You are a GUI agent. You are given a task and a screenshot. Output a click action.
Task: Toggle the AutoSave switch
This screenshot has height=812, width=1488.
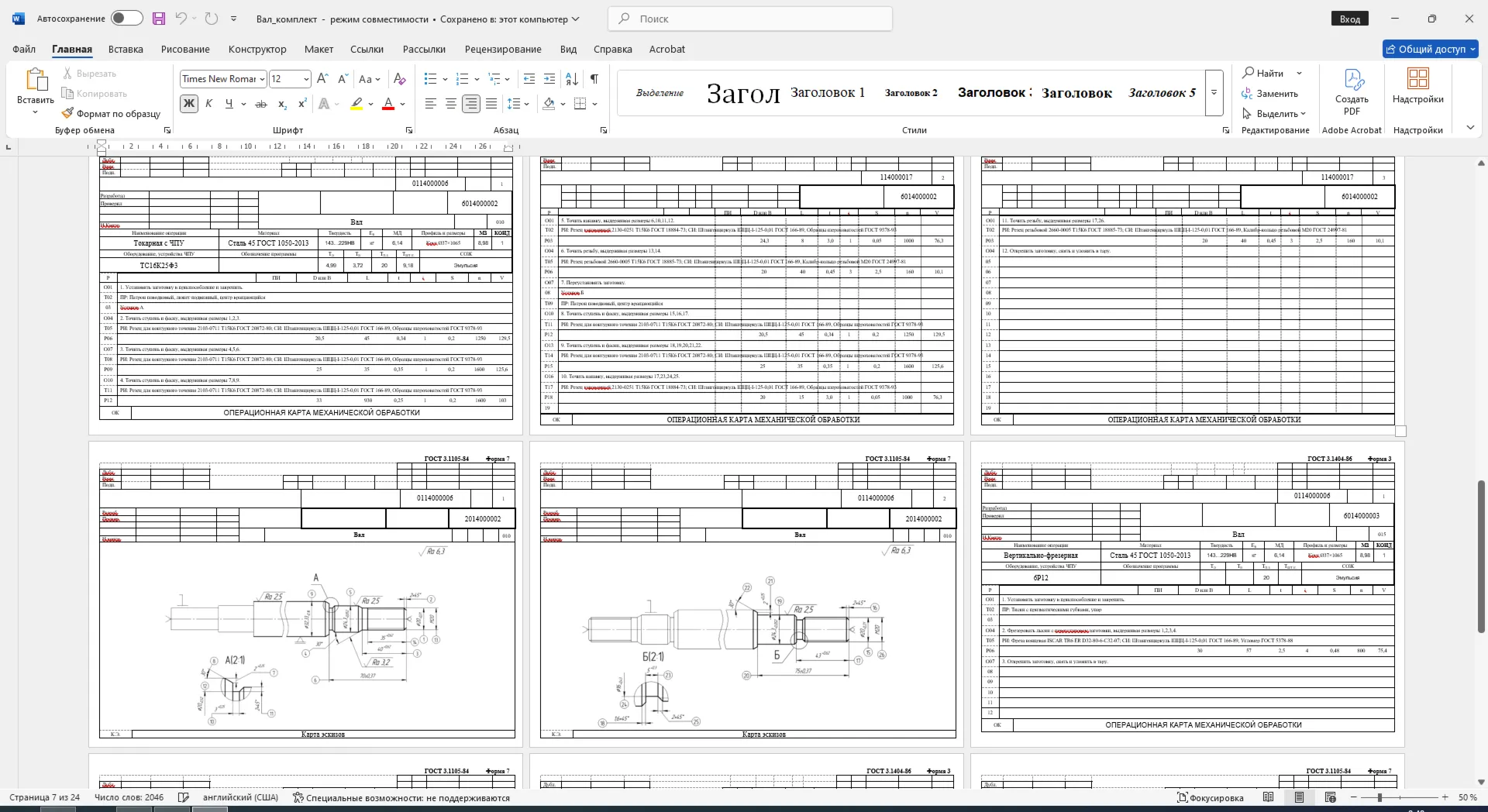pos(126,19)
